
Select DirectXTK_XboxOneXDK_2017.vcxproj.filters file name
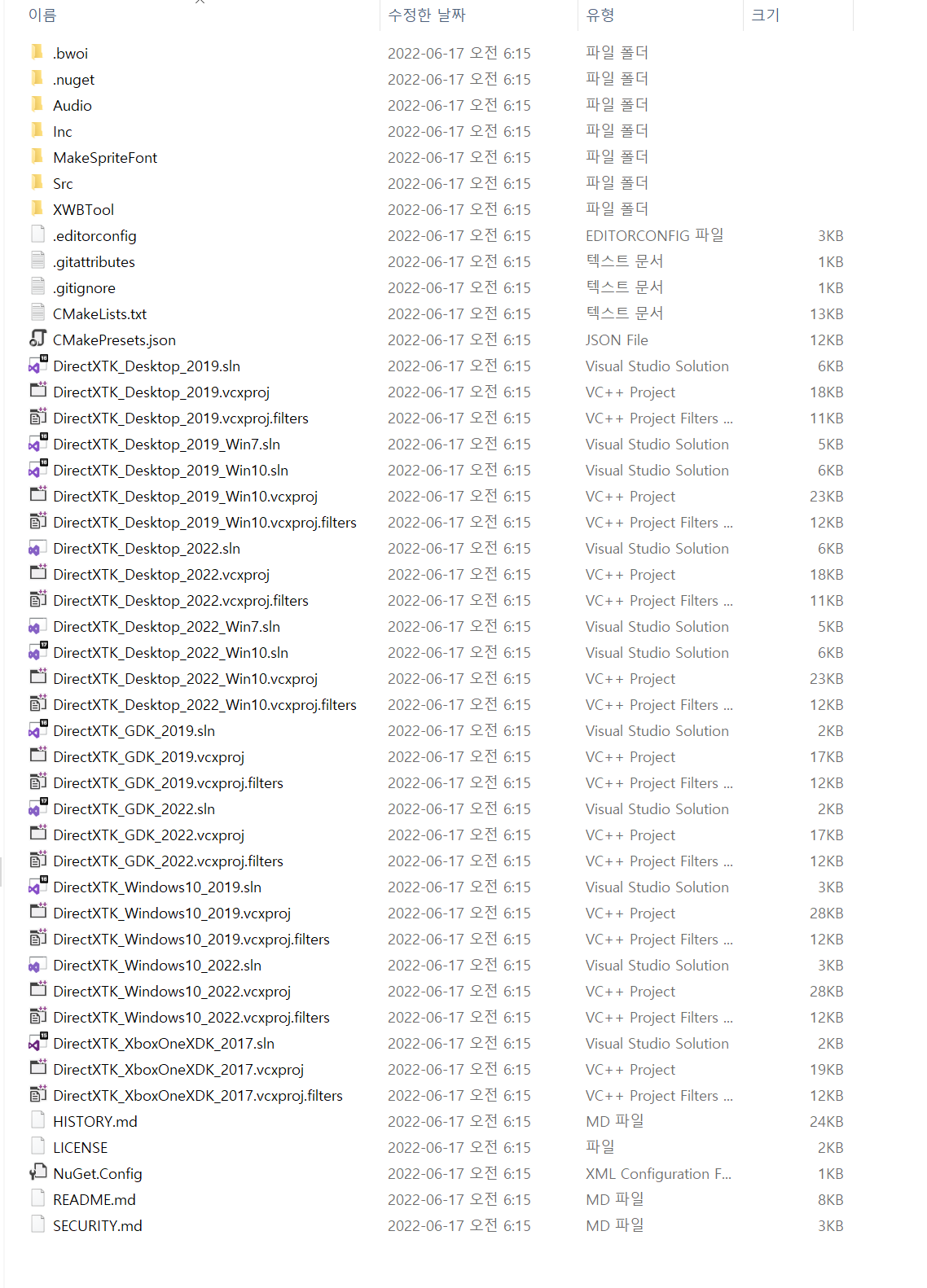(x=198, y=1096)
